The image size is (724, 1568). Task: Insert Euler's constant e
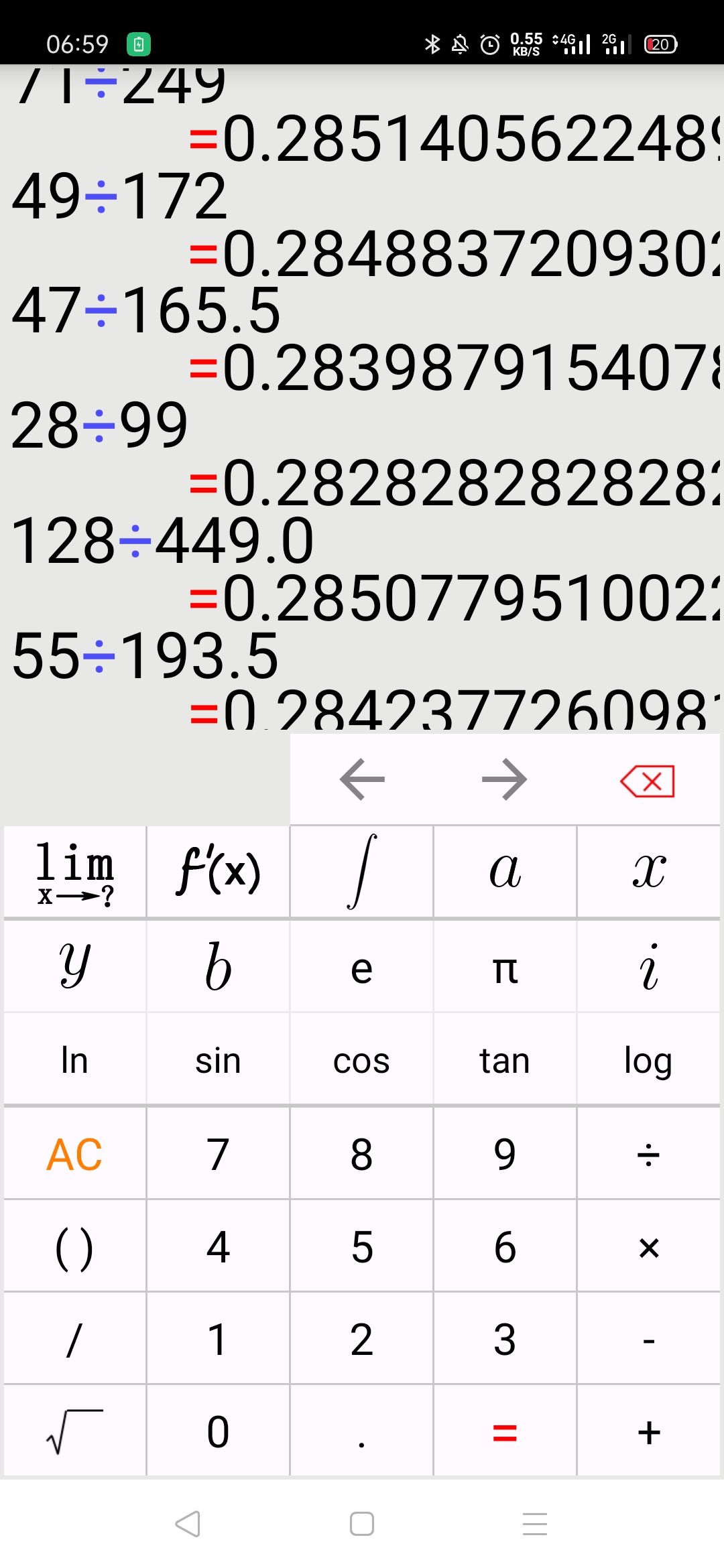coord(361,966)
